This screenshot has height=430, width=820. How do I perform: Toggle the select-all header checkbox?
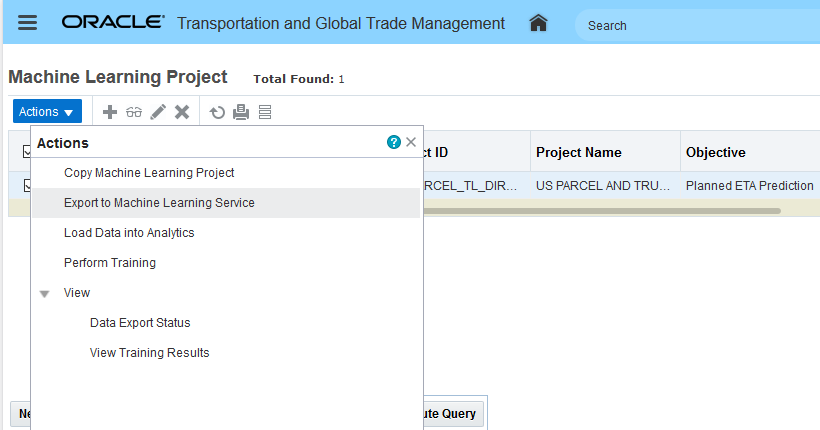click(x=27, y=152)
